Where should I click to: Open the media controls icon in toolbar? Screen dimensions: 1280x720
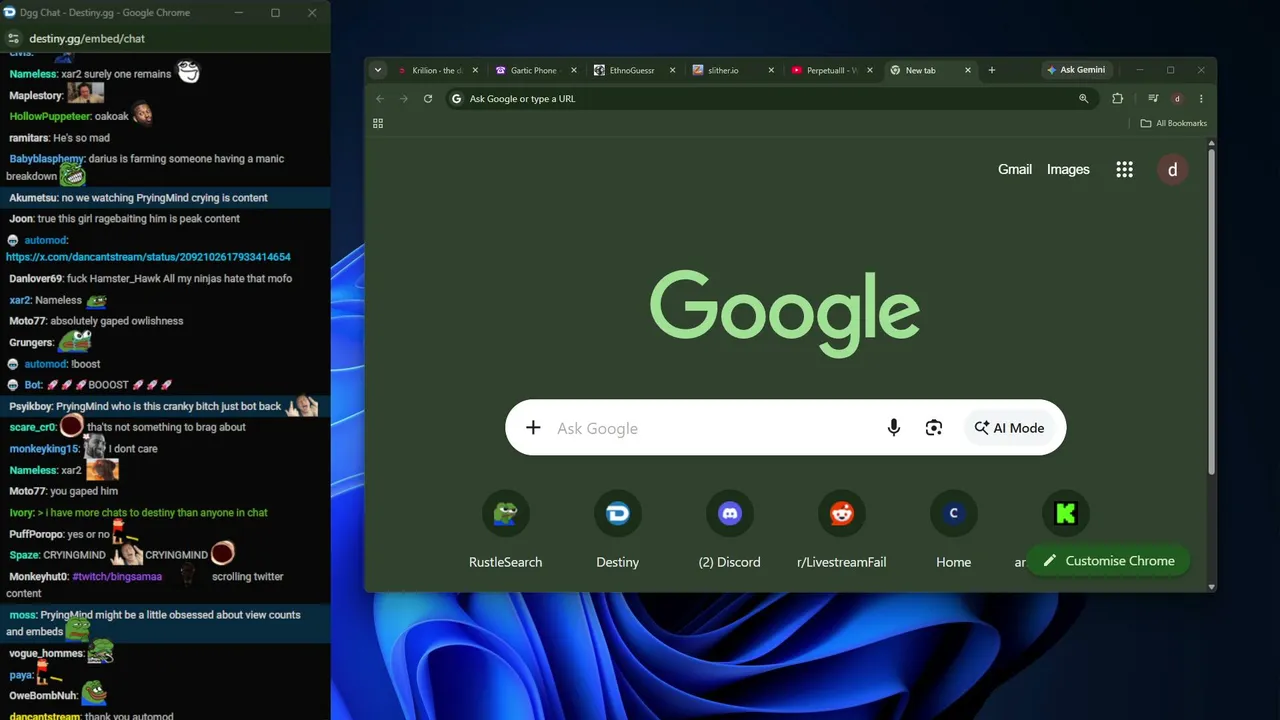tap(1153, 99)
